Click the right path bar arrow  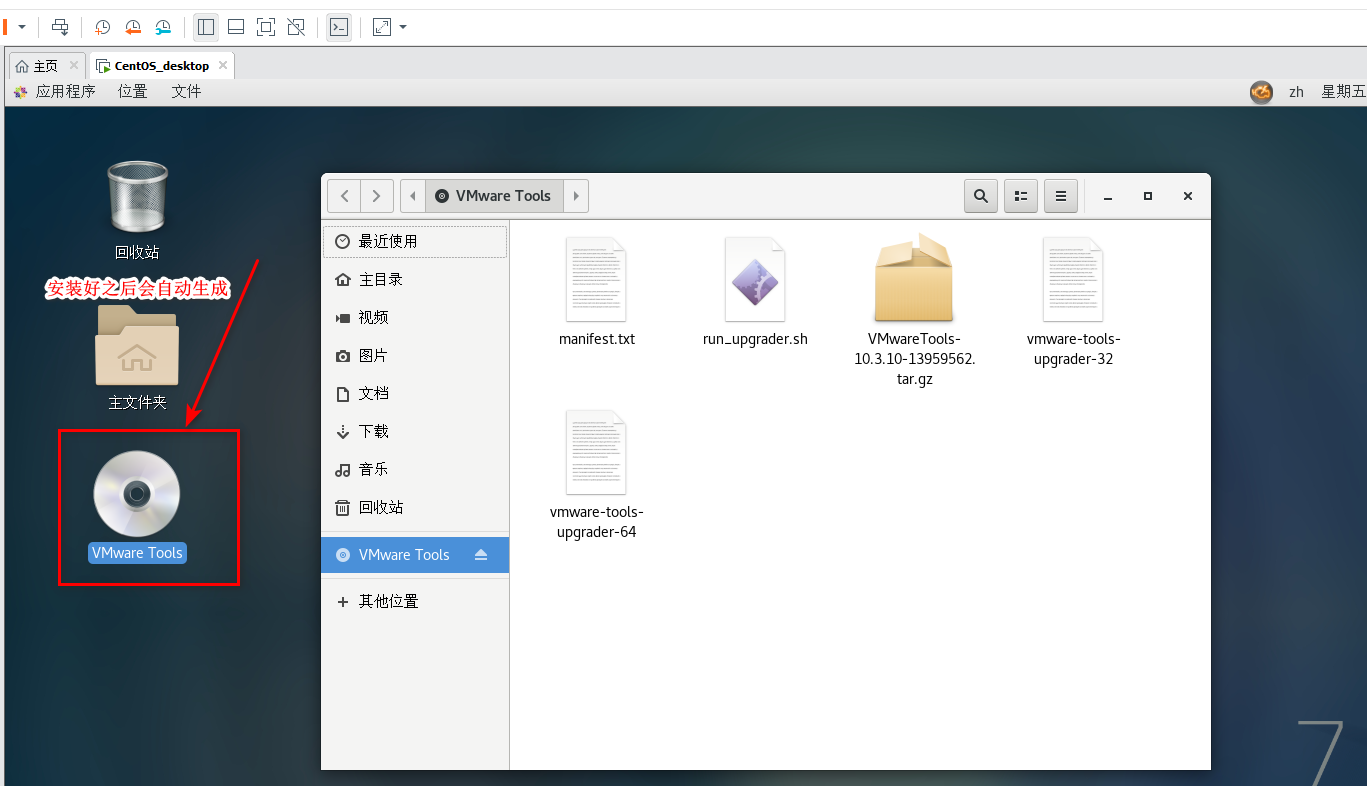point(576,196)
